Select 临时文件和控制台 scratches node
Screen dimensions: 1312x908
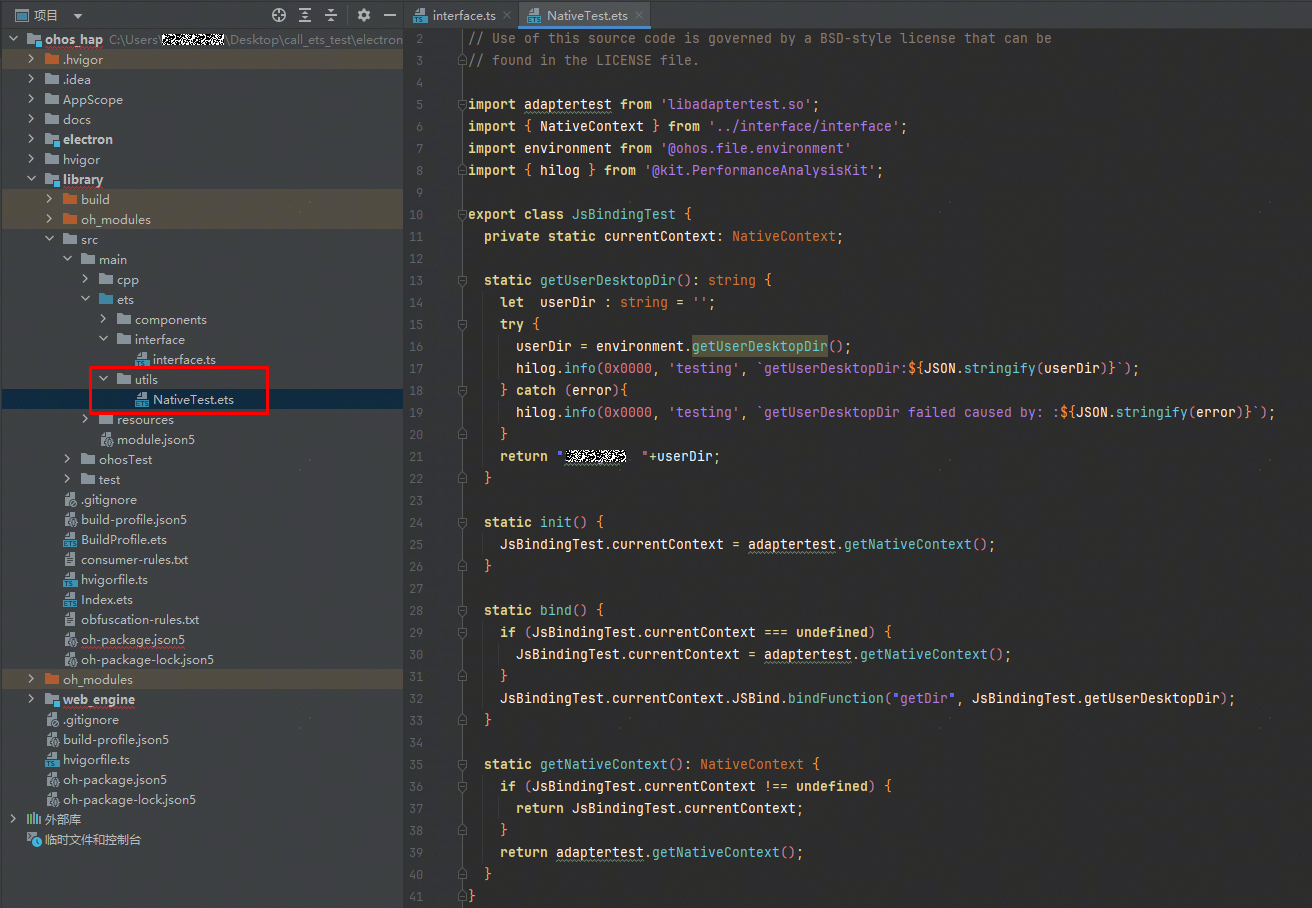(x=93, y=840)
